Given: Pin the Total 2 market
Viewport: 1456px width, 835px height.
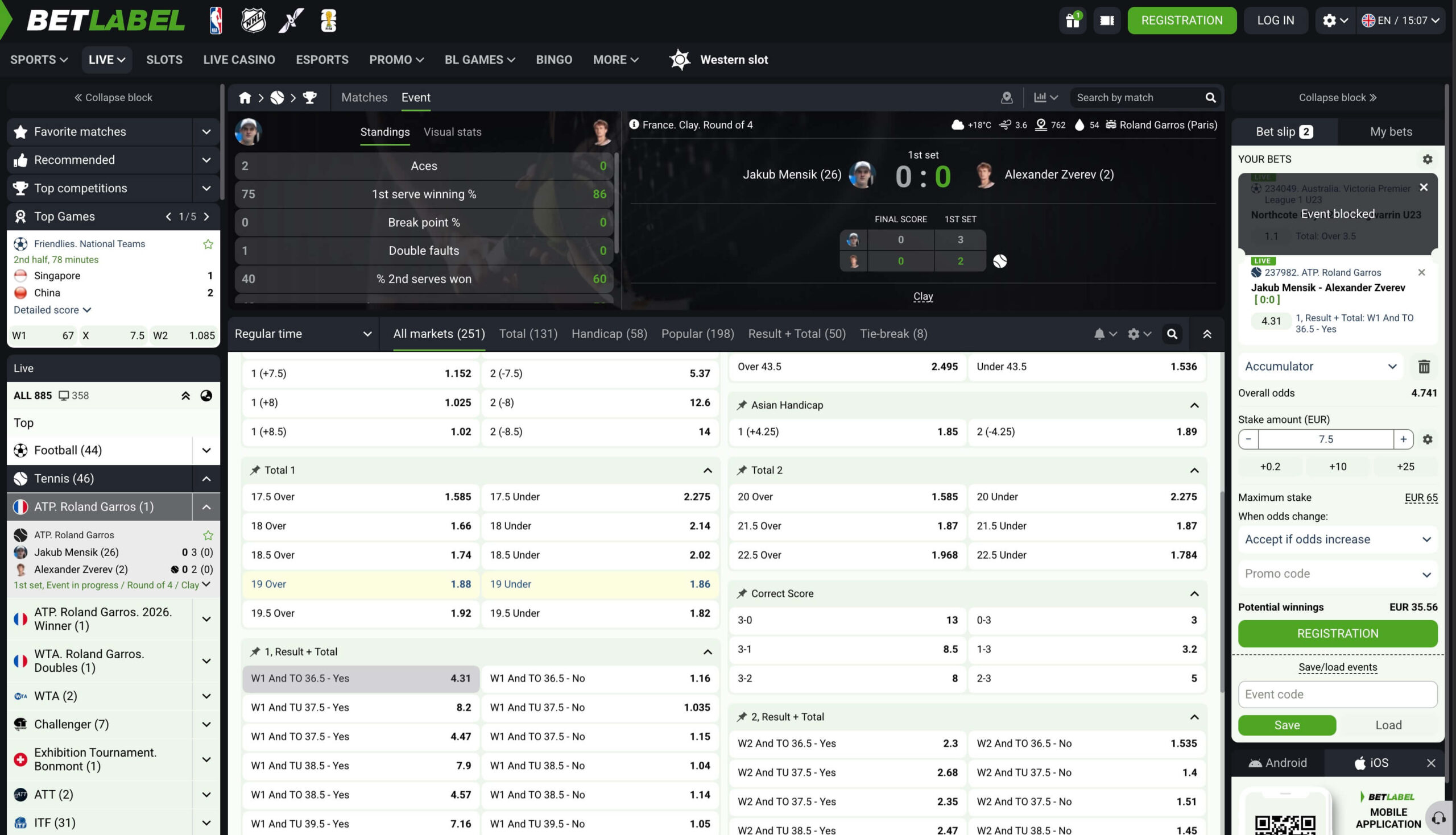Looking at the screenshot, I should pyautogui.click(x=742, y=470).
